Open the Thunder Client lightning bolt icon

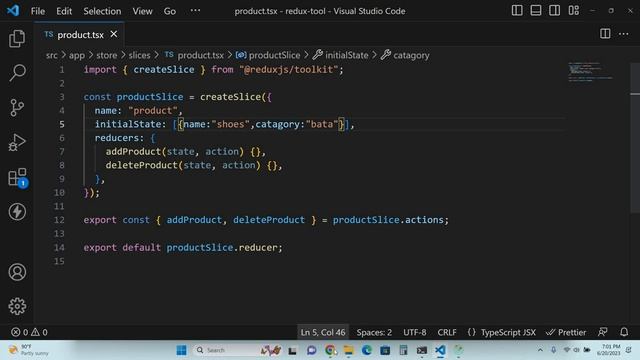(17, 212)
